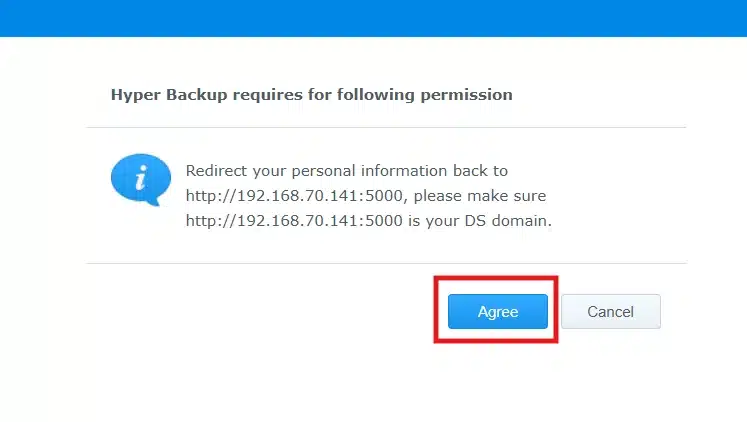
Task: Select the permission dialog heading text
Action: click(311, 95)
